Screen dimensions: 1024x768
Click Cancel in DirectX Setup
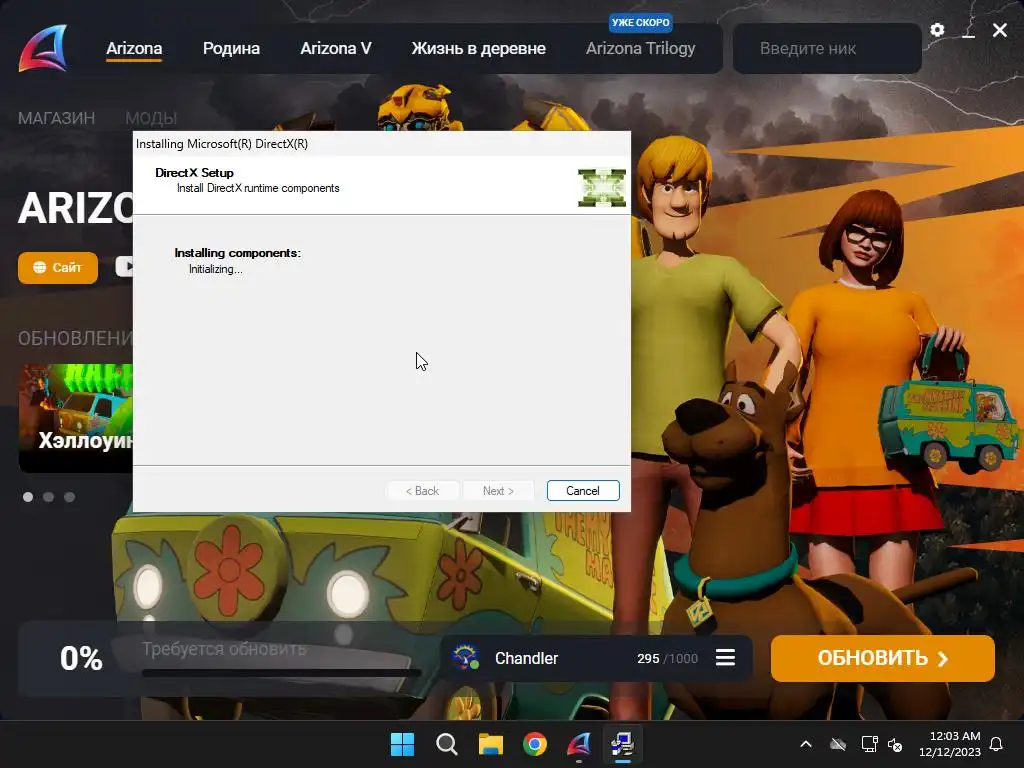click(583, 490)
